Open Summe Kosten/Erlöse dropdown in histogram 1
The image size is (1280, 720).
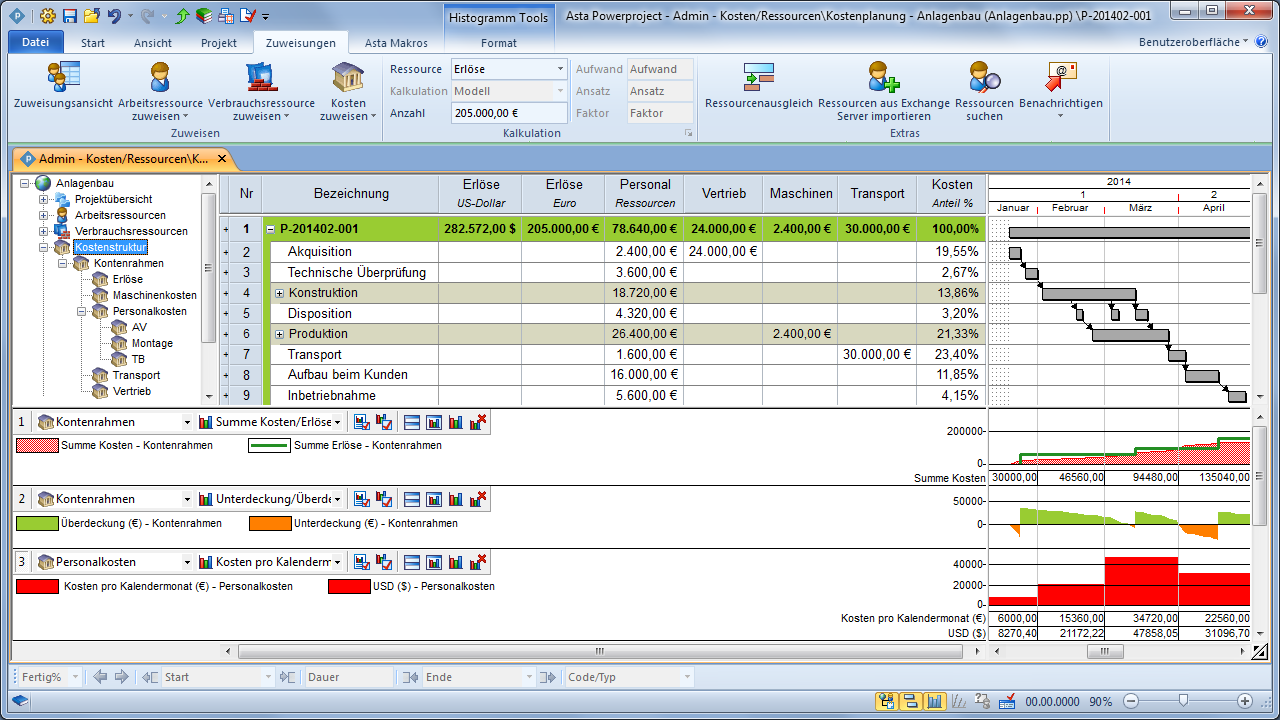coord(337,422)
